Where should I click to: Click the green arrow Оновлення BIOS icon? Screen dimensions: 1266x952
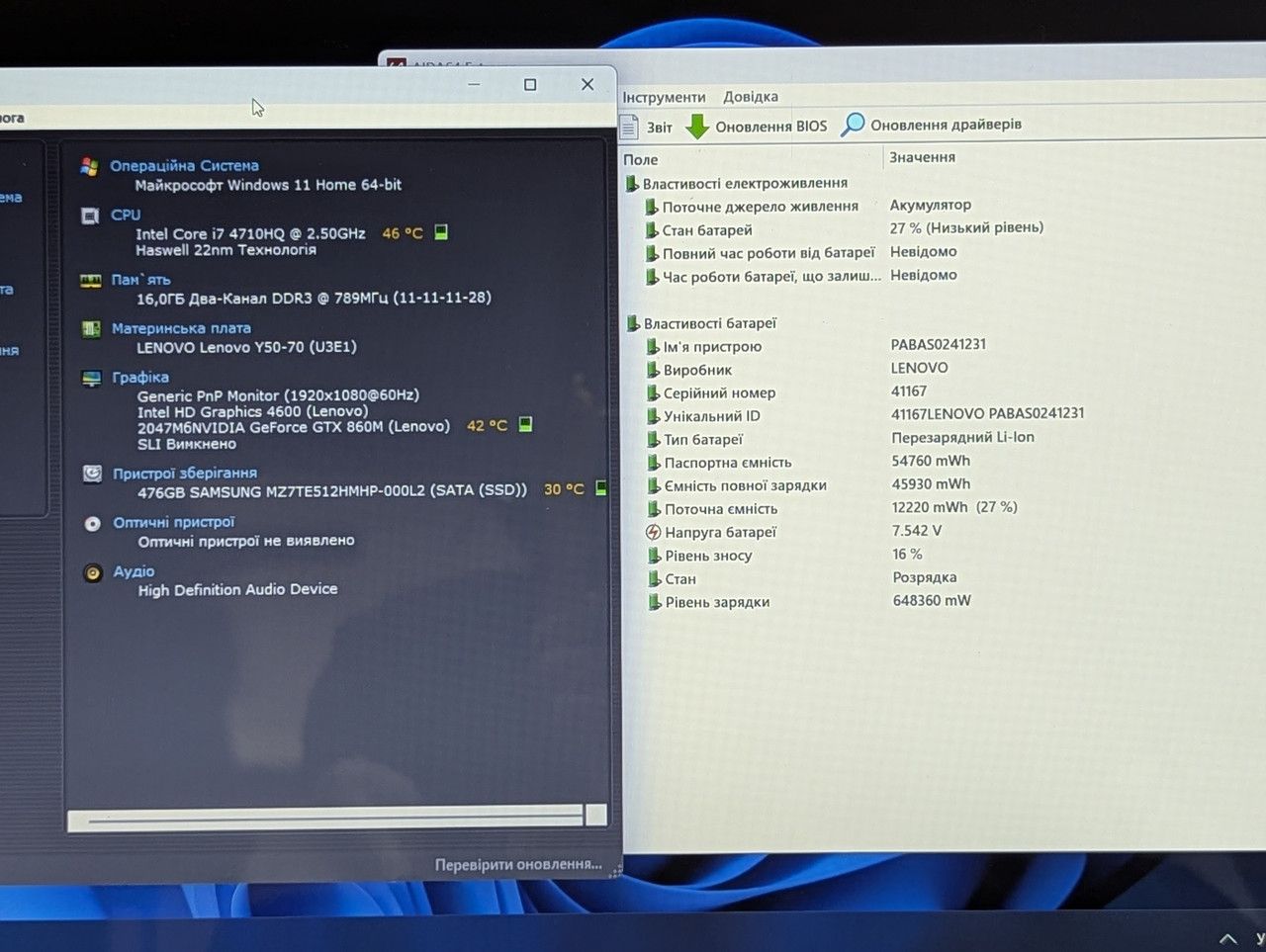(697, 127)
